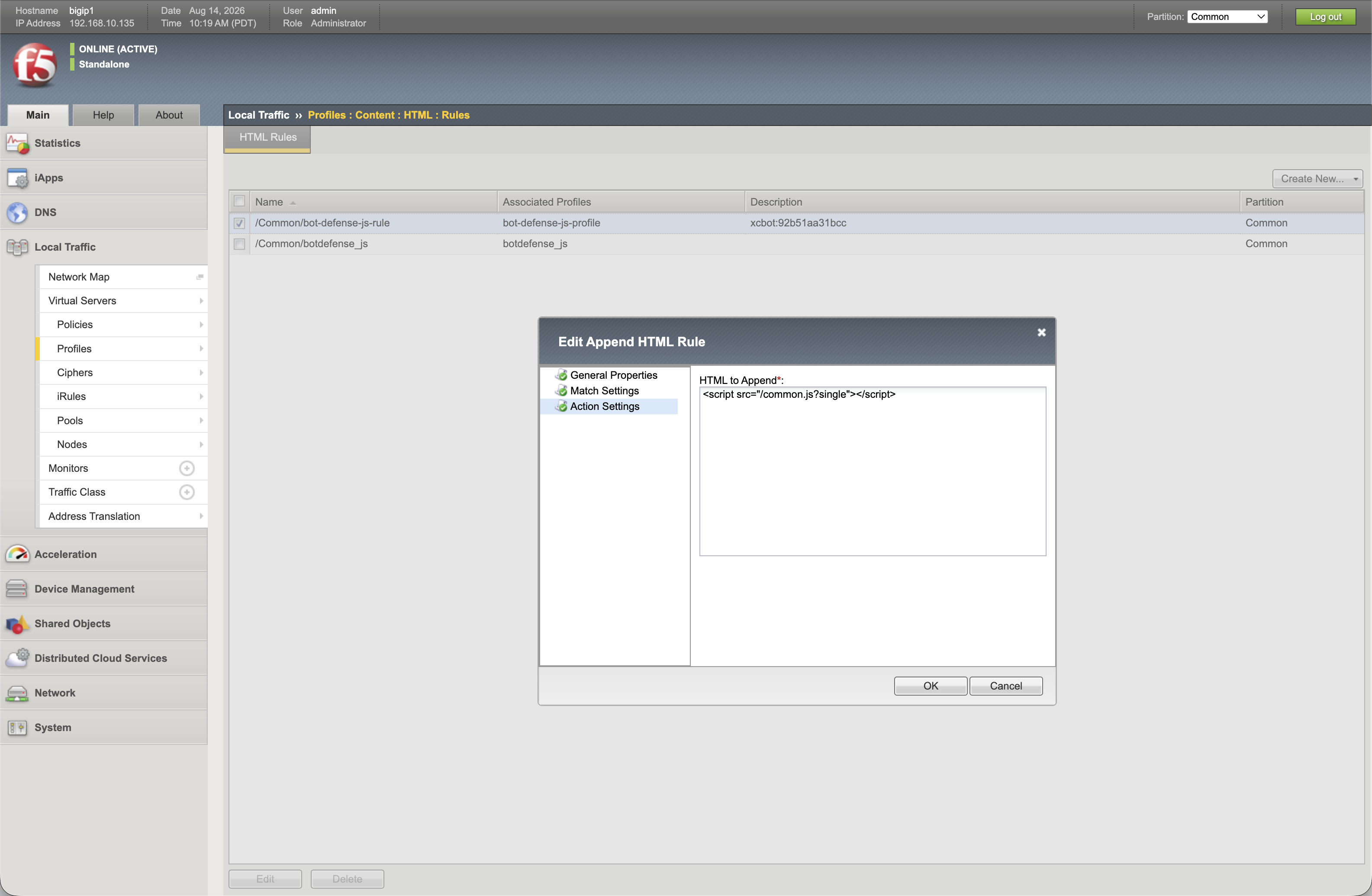Click OK in the Edit Append HTML Rule dialog

(931, 686)
